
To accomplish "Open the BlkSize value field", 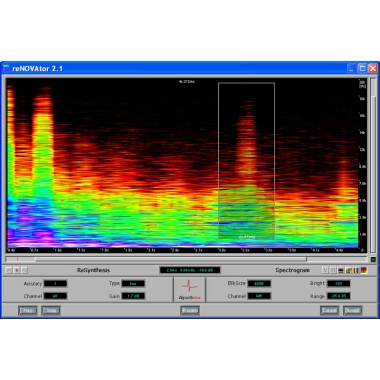I will pyautogui.click(x=259, y=284).
